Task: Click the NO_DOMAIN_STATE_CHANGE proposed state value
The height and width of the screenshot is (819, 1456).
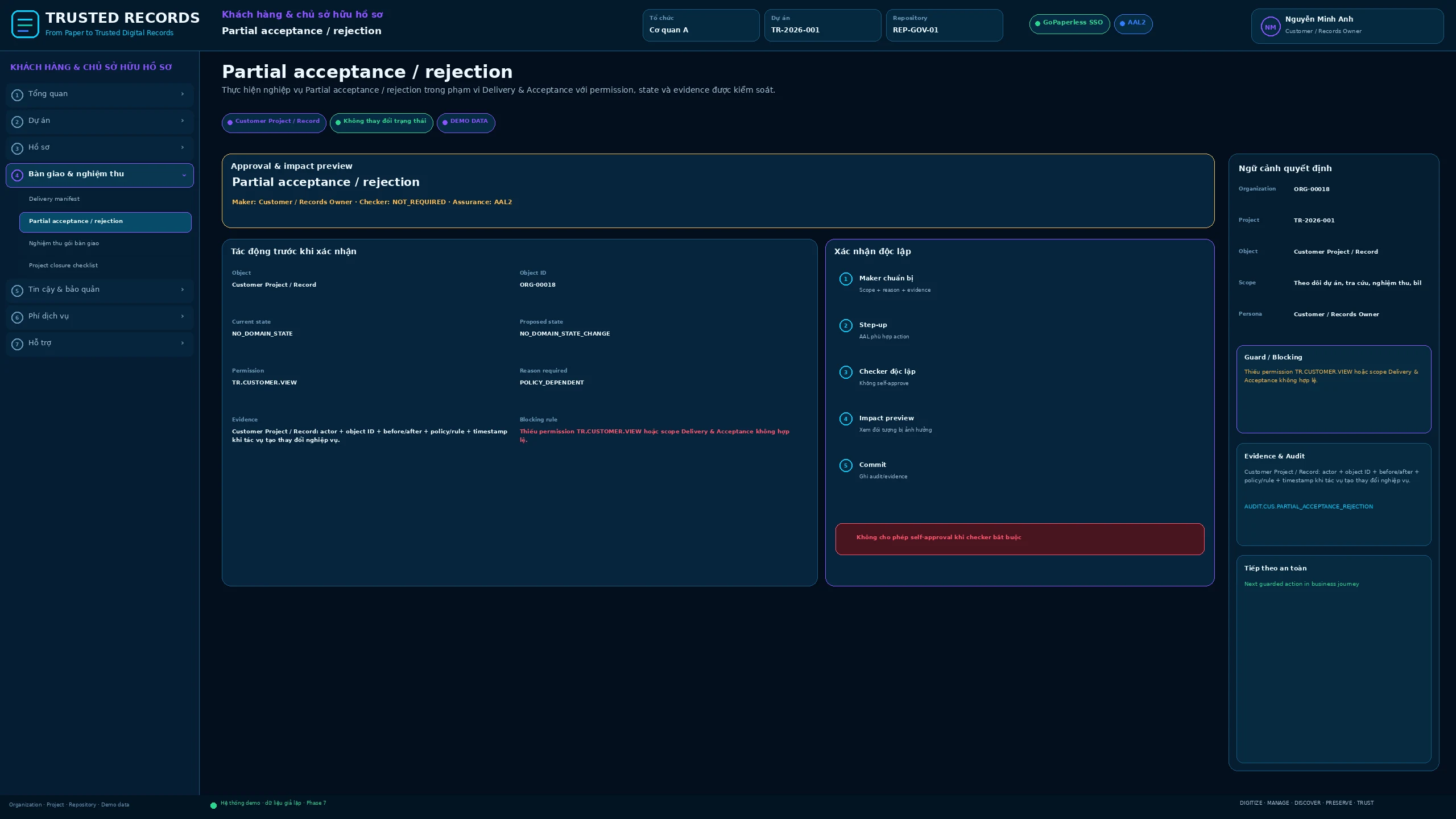Action: (564, 334)
